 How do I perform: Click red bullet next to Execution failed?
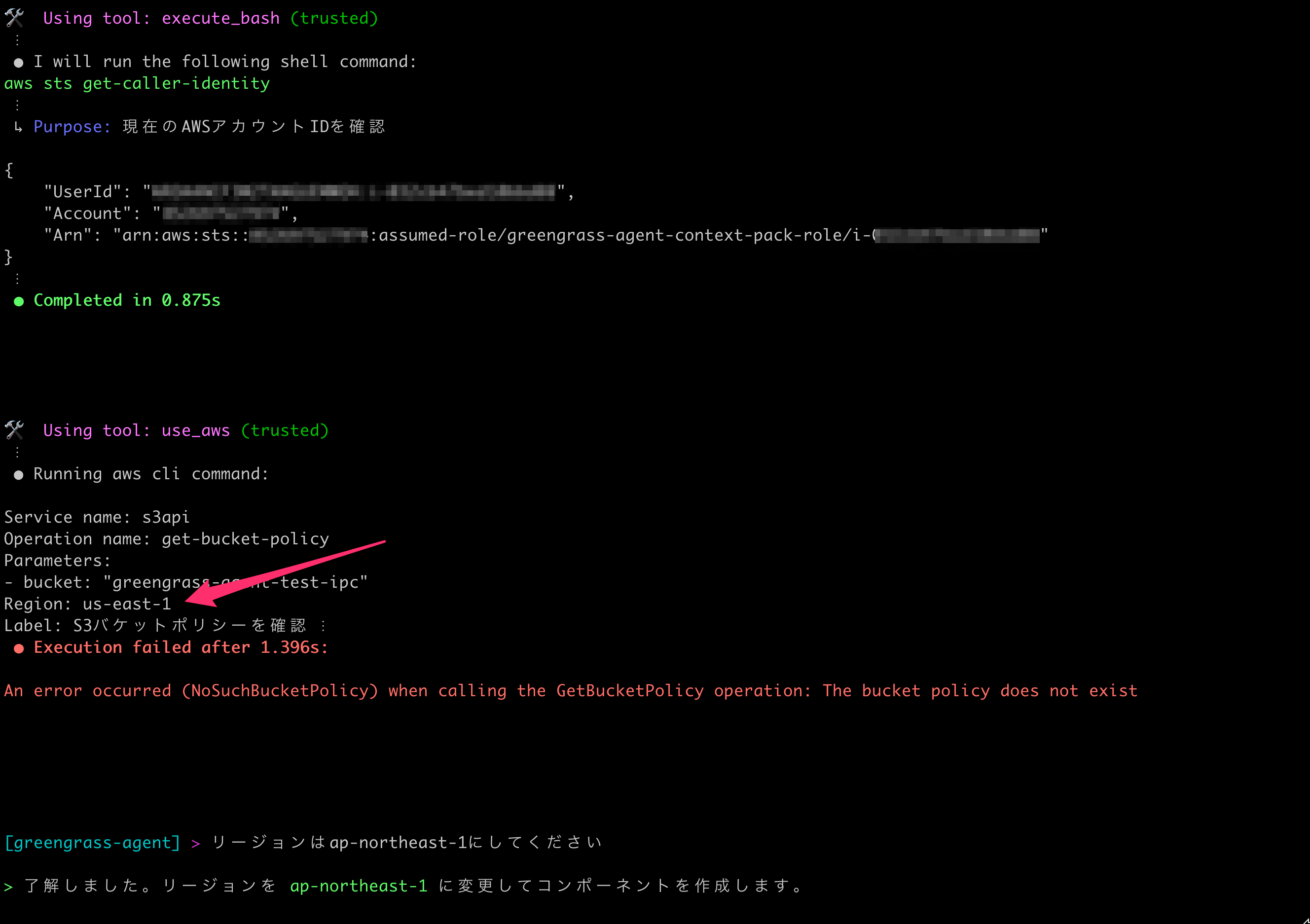click(x=19, y=648)
